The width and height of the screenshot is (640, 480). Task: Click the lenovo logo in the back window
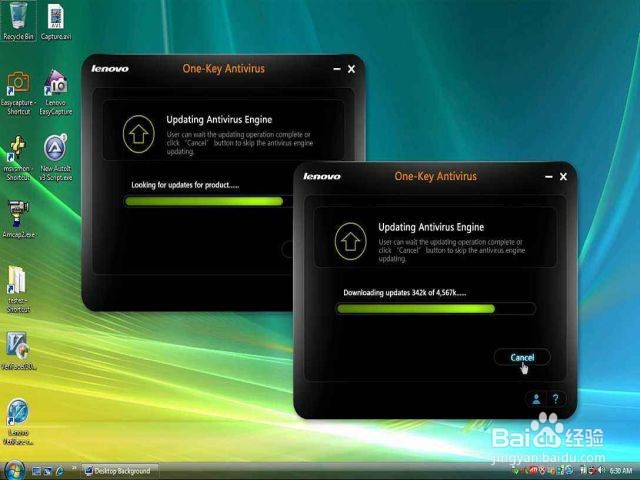tap(110, 69)
